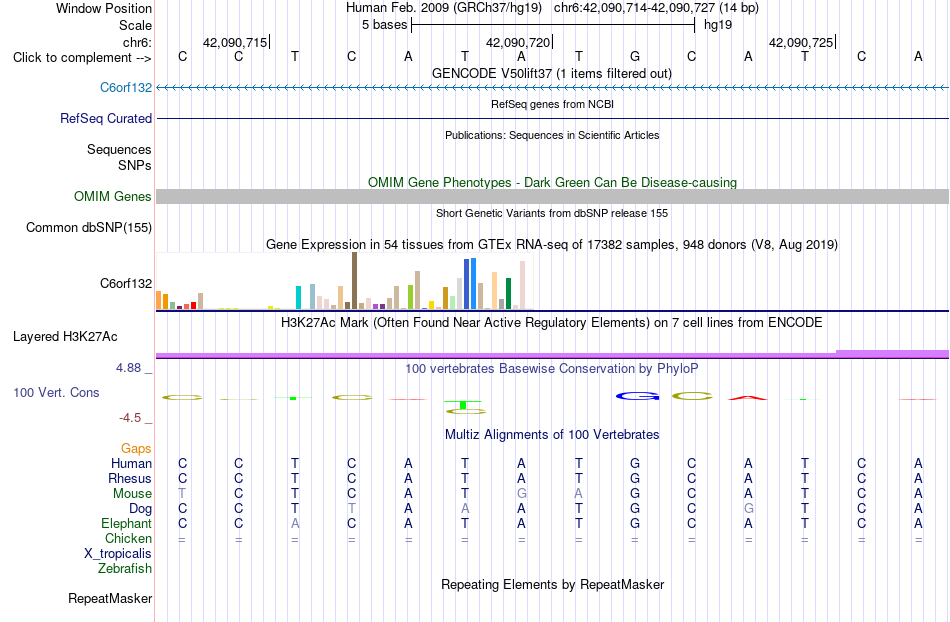
Task: Select the Rhesus species row label
Action: pos(130,478)
